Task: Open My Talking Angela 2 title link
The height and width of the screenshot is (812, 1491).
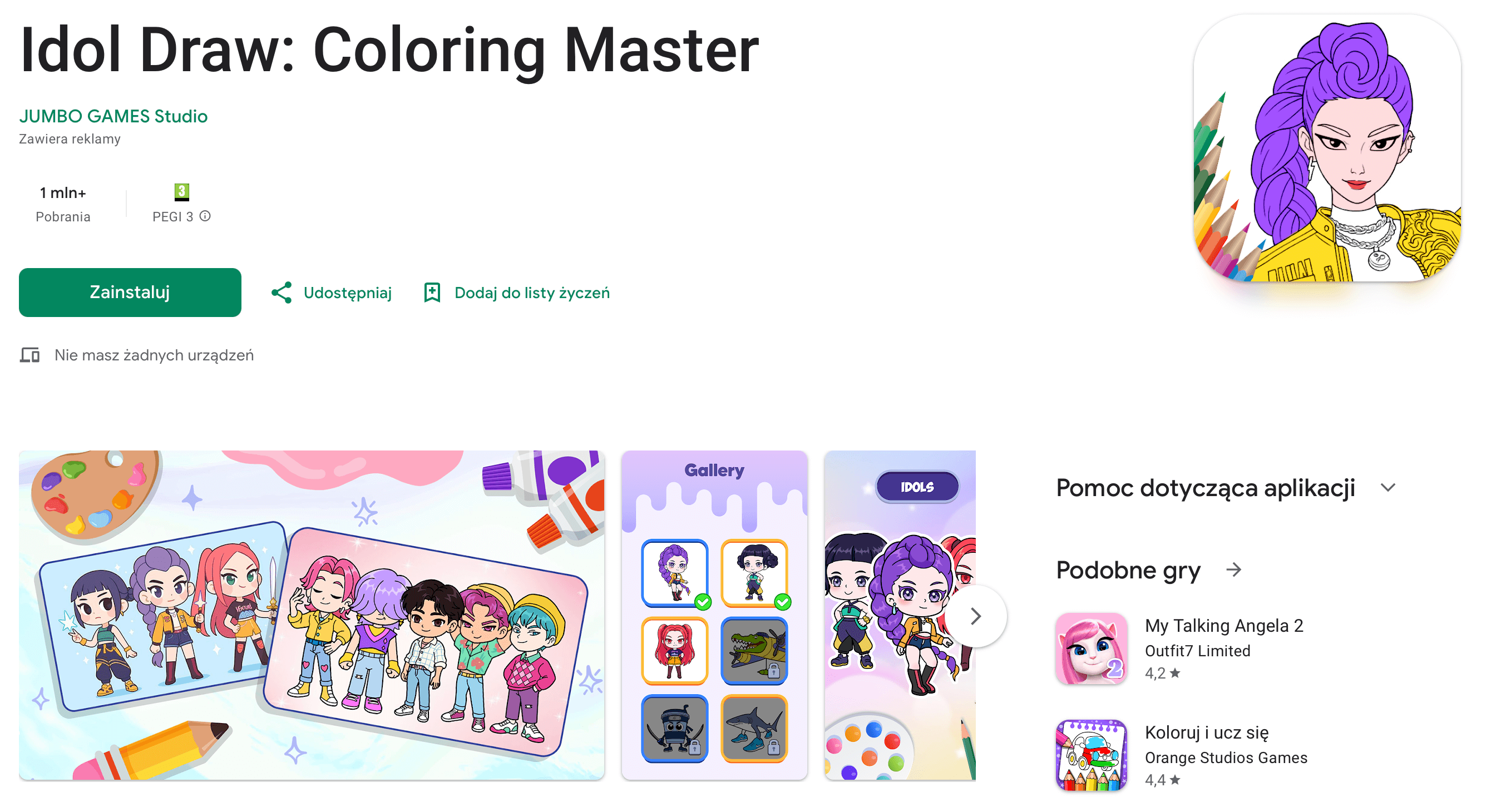Action: pos(1223,626)
